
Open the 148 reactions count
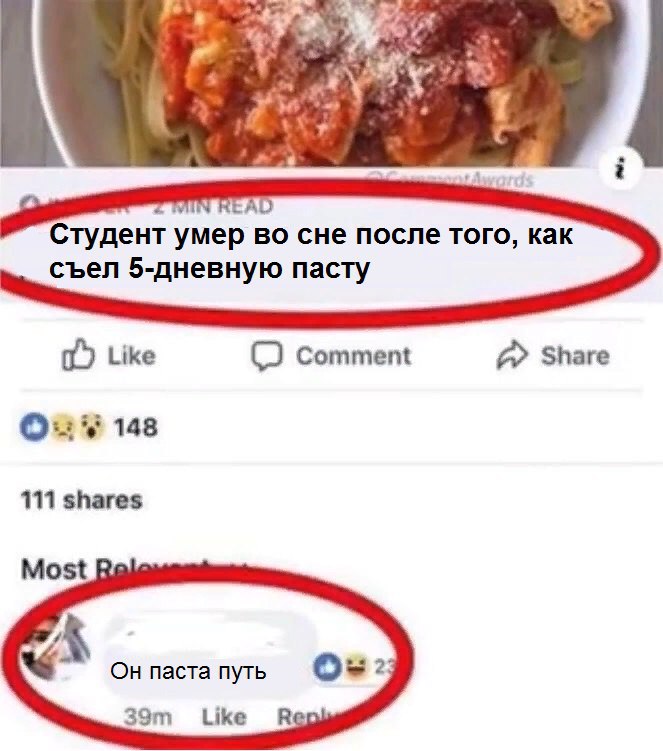136,427
